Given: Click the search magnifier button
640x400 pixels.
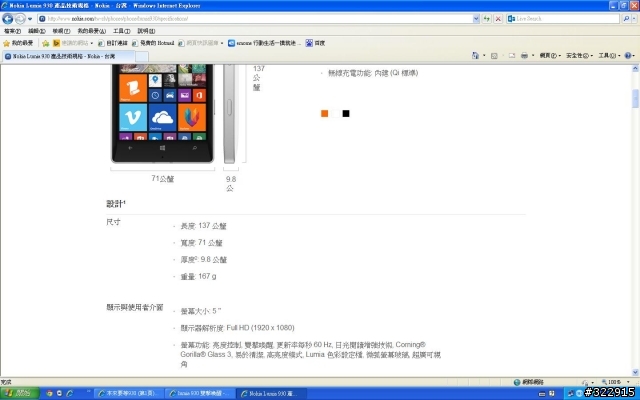Looking at the screenshot, I should click(x=626, y=19).
